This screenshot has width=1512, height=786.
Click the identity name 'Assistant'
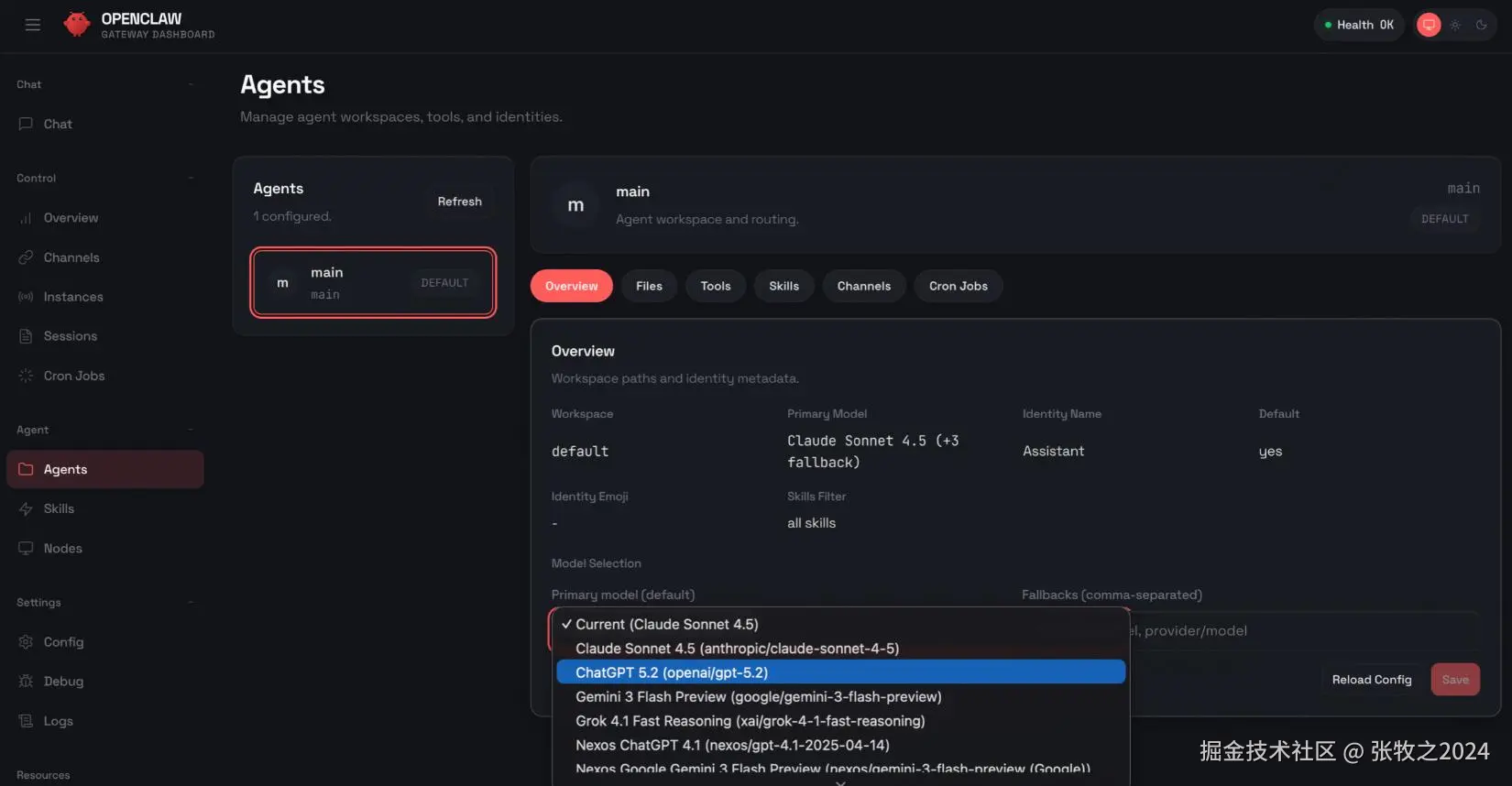tap(1054, 452)
